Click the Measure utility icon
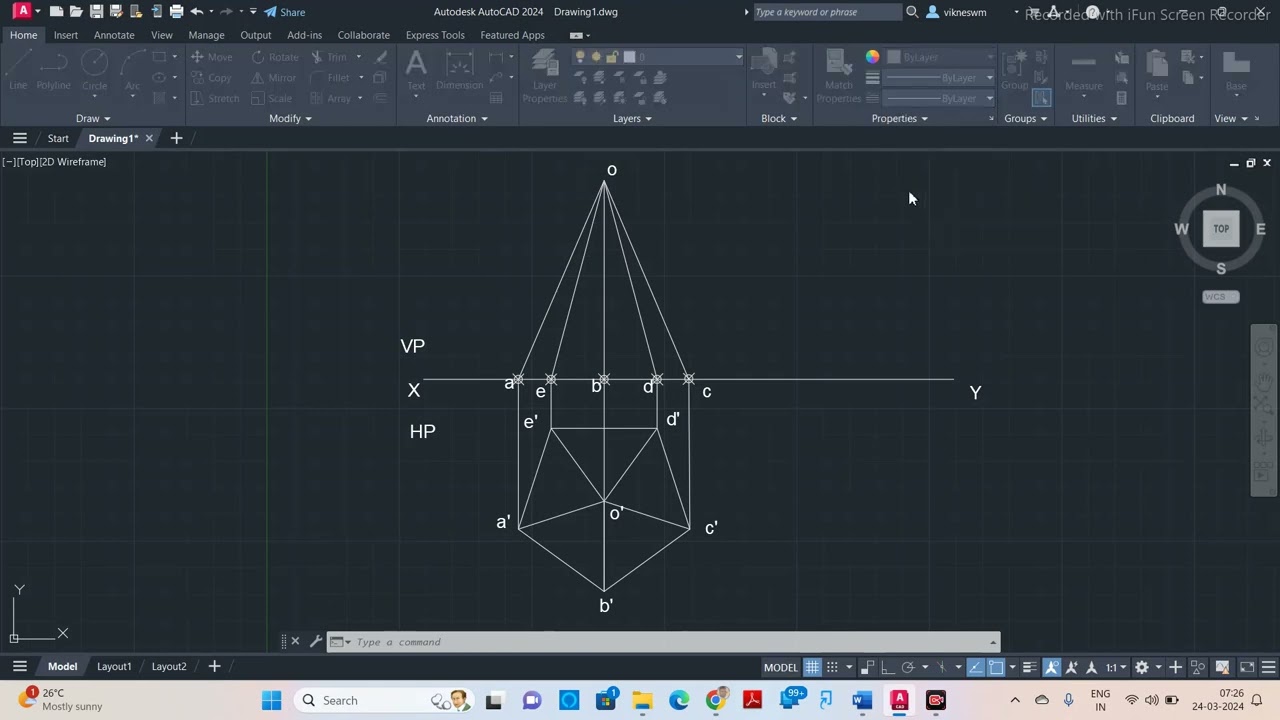This screenshot has height=720, width=1280. (x=1083, y=71)
